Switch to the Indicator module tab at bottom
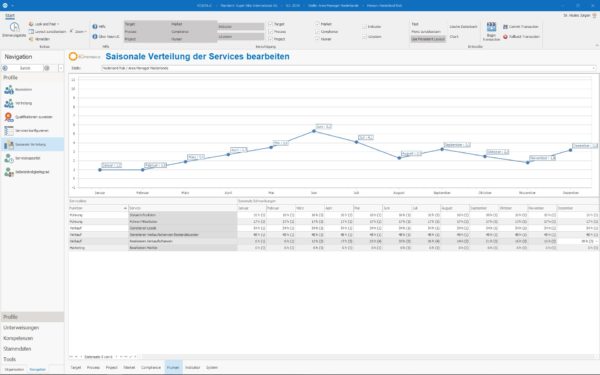The width and height of the screenshot is (600, 375). click(192, 367)
